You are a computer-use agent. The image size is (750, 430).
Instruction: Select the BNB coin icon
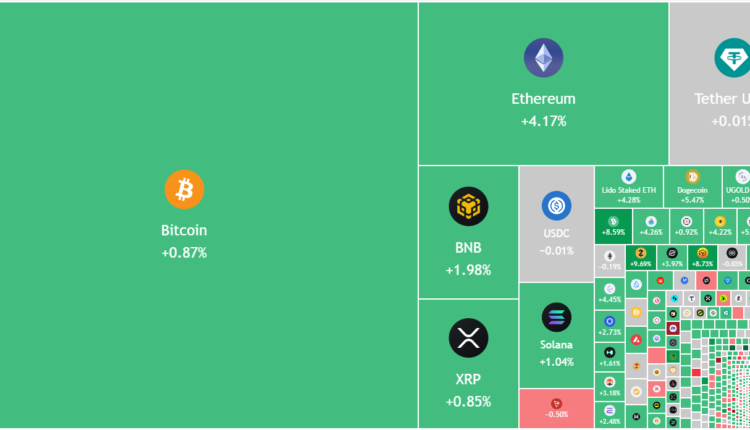pos(468,206)
